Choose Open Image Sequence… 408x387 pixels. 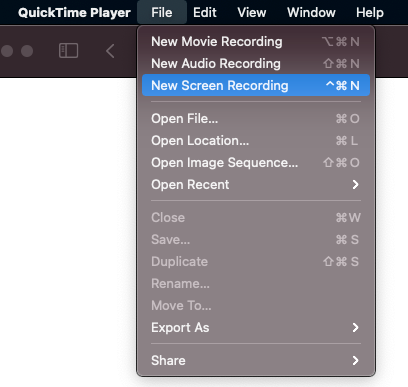point(256,163)
